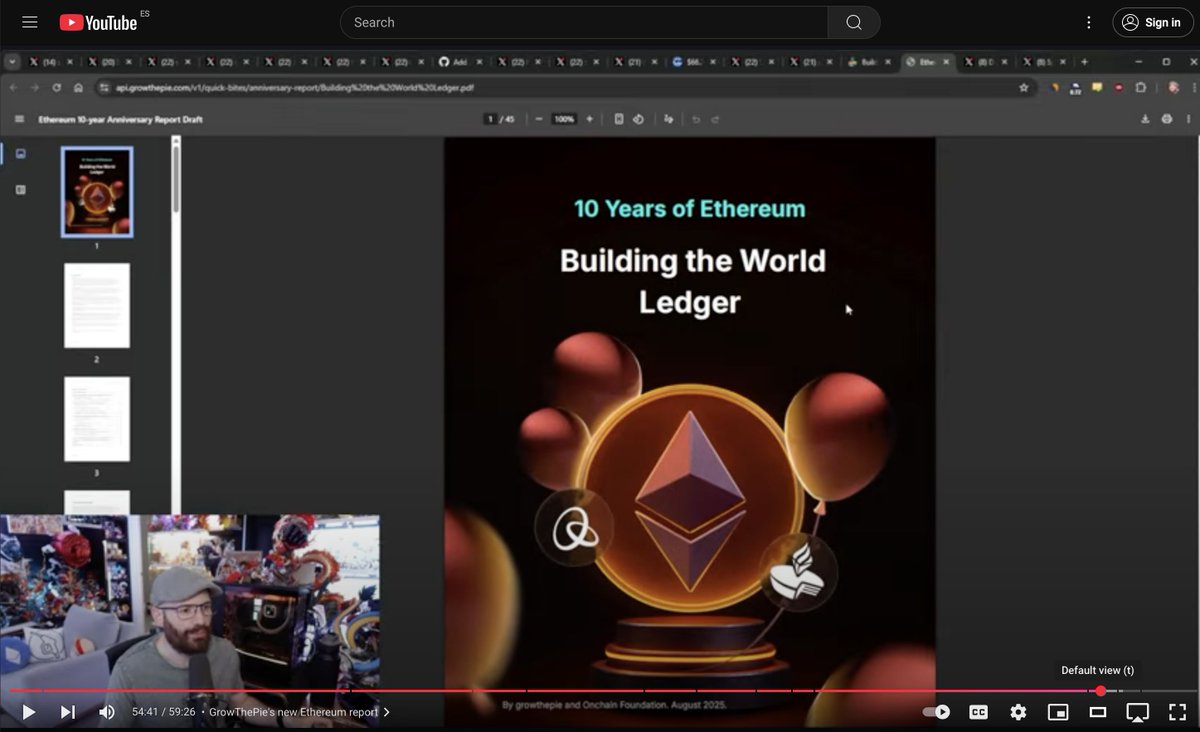The height and width of the screenshot is (732, 1200).
Task: Open the thumbnails panel in the PDF sidebar
Action: 22,153
